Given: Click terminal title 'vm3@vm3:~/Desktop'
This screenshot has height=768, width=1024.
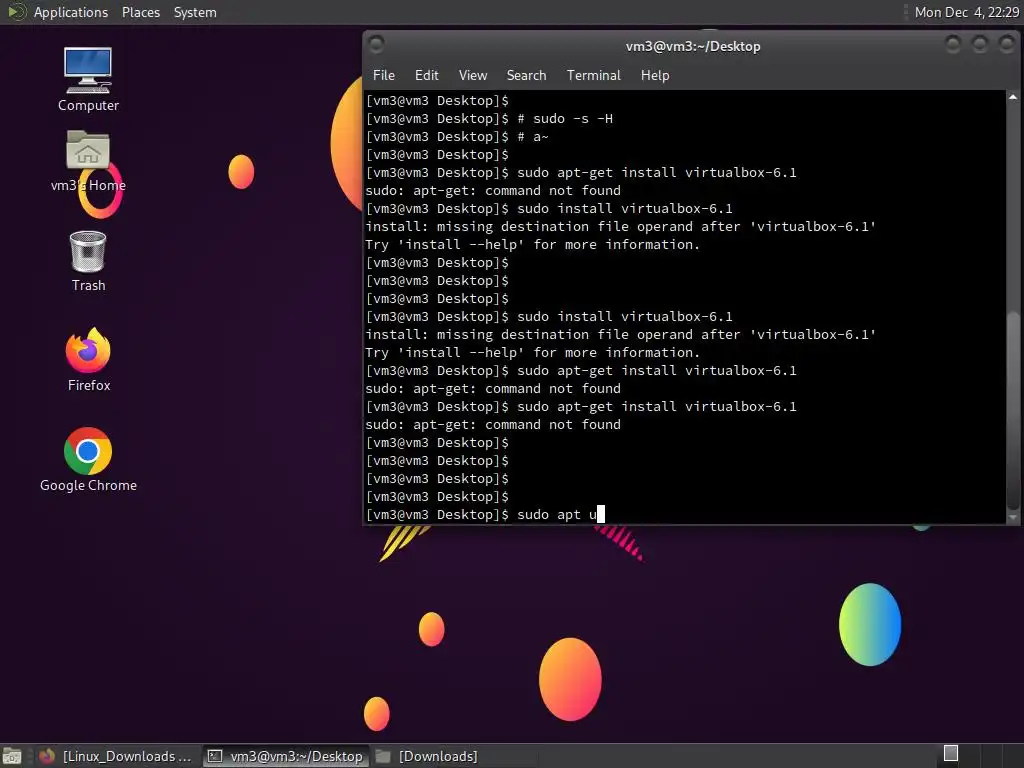Looking at the screenshot, I should [693, 46].
